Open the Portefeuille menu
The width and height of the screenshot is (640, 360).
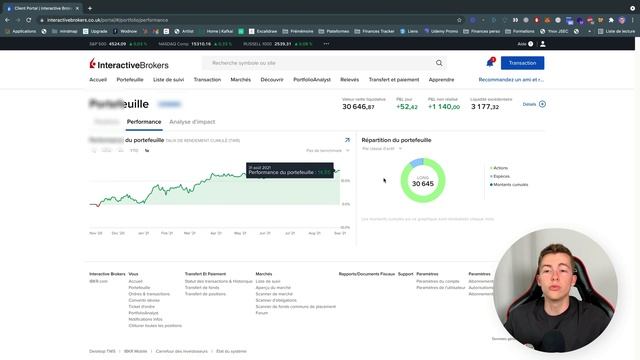click(130, 80)
